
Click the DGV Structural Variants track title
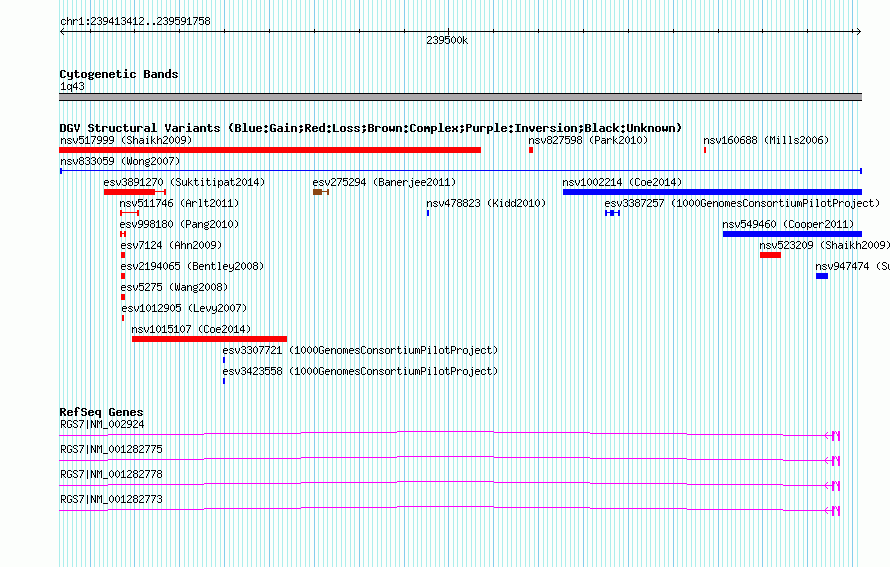371,128
